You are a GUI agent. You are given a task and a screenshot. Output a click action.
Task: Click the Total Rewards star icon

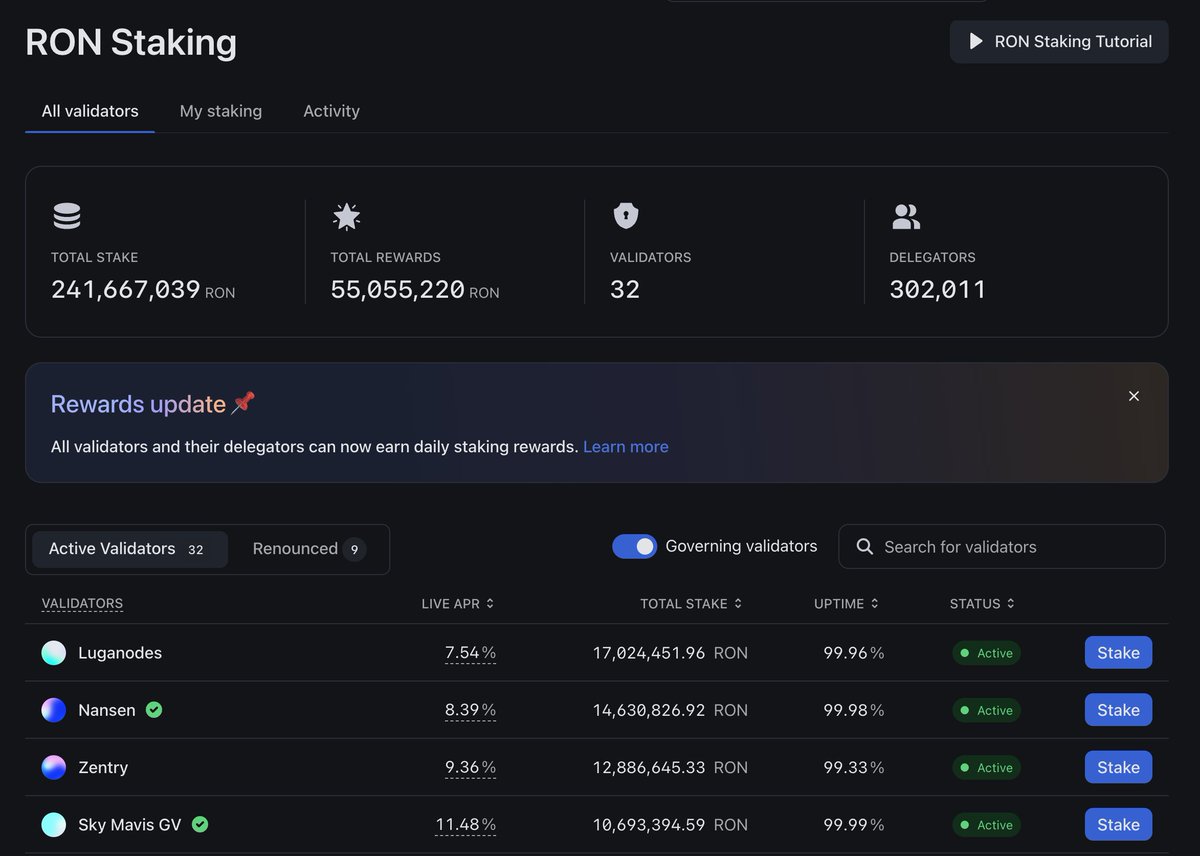tap(346, 216)
